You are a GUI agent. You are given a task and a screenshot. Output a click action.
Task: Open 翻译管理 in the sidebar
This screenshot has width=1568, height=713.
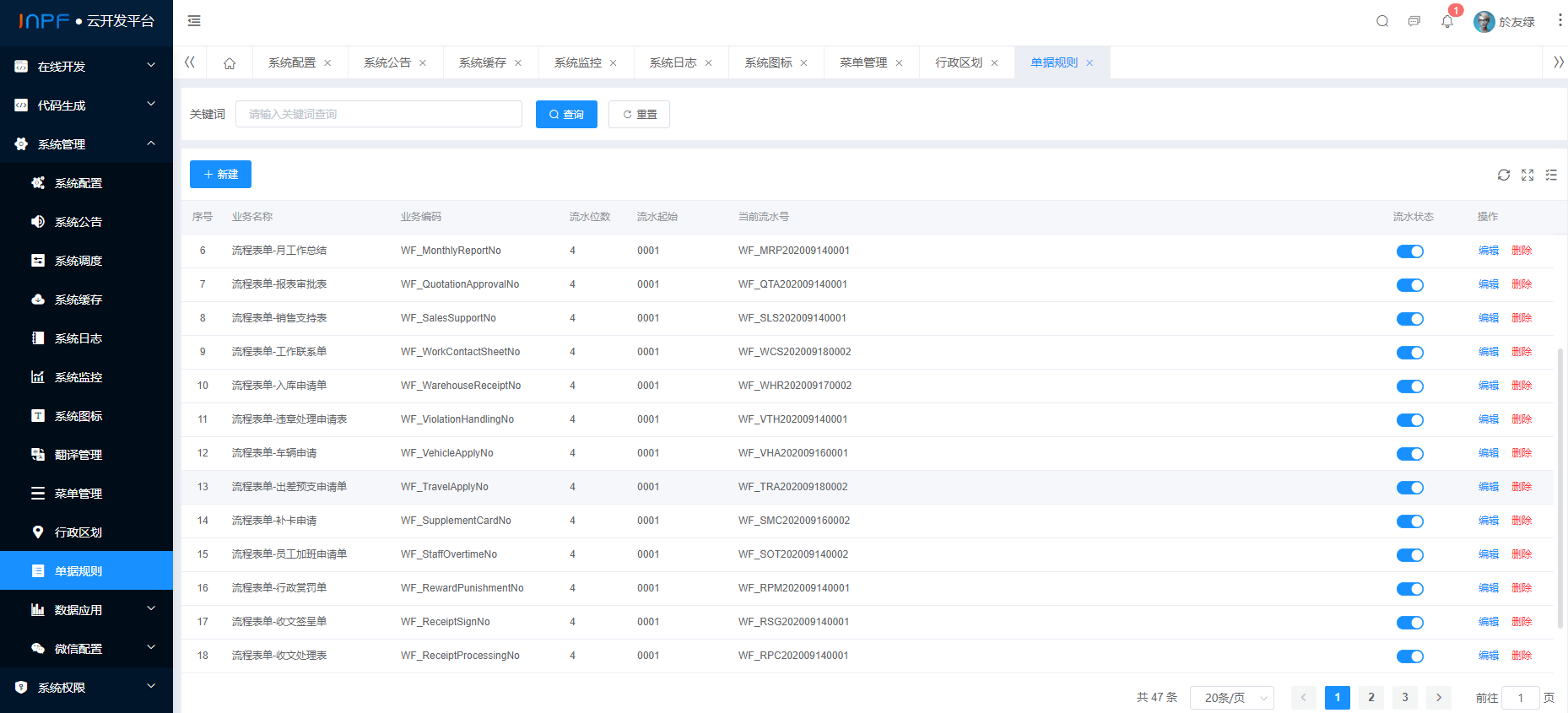coord(78,455)
